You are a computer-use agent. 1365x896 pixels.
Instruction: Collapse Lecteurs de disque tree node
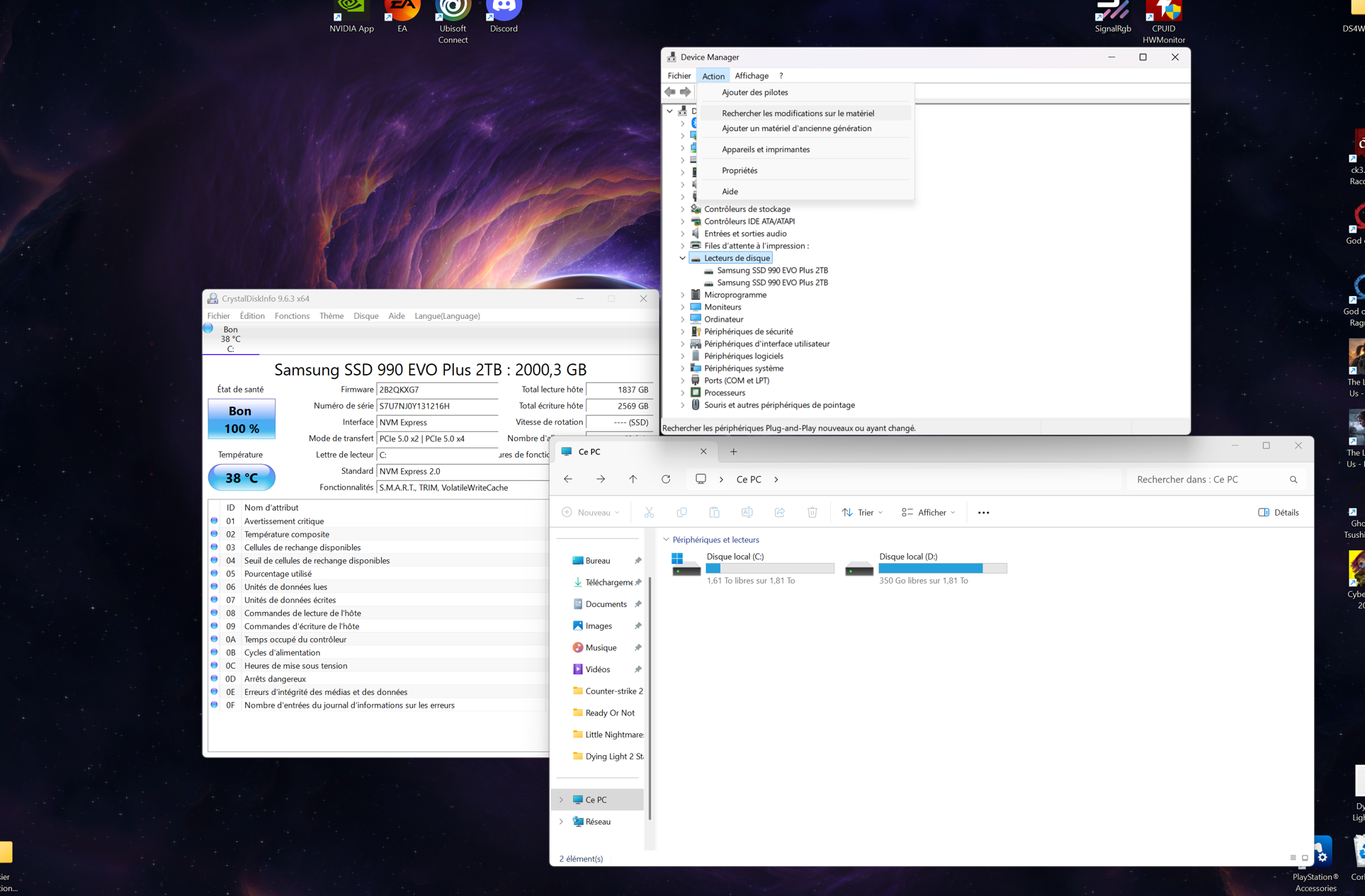click(x=682, y=258)
